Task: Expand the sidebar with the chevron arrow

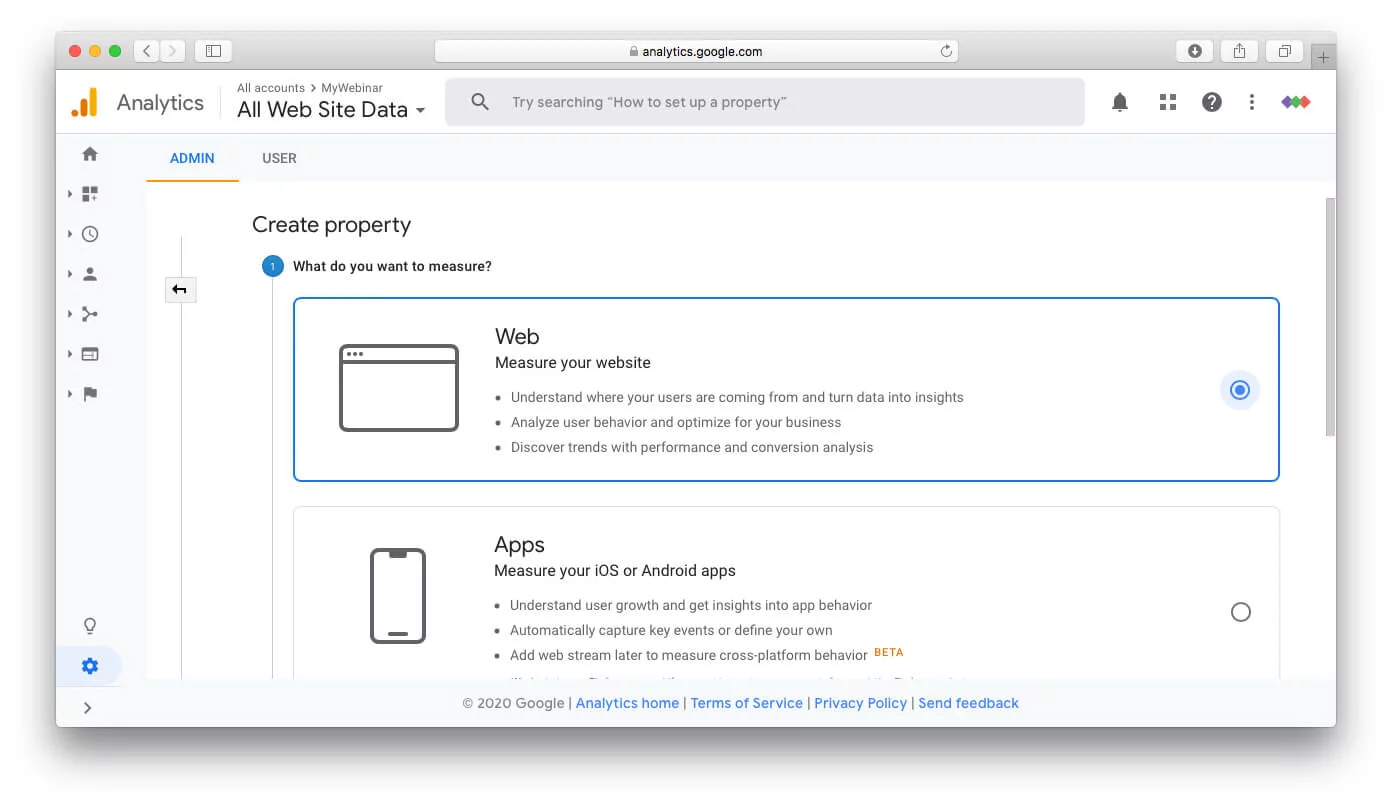Action: tap(88, 708)
